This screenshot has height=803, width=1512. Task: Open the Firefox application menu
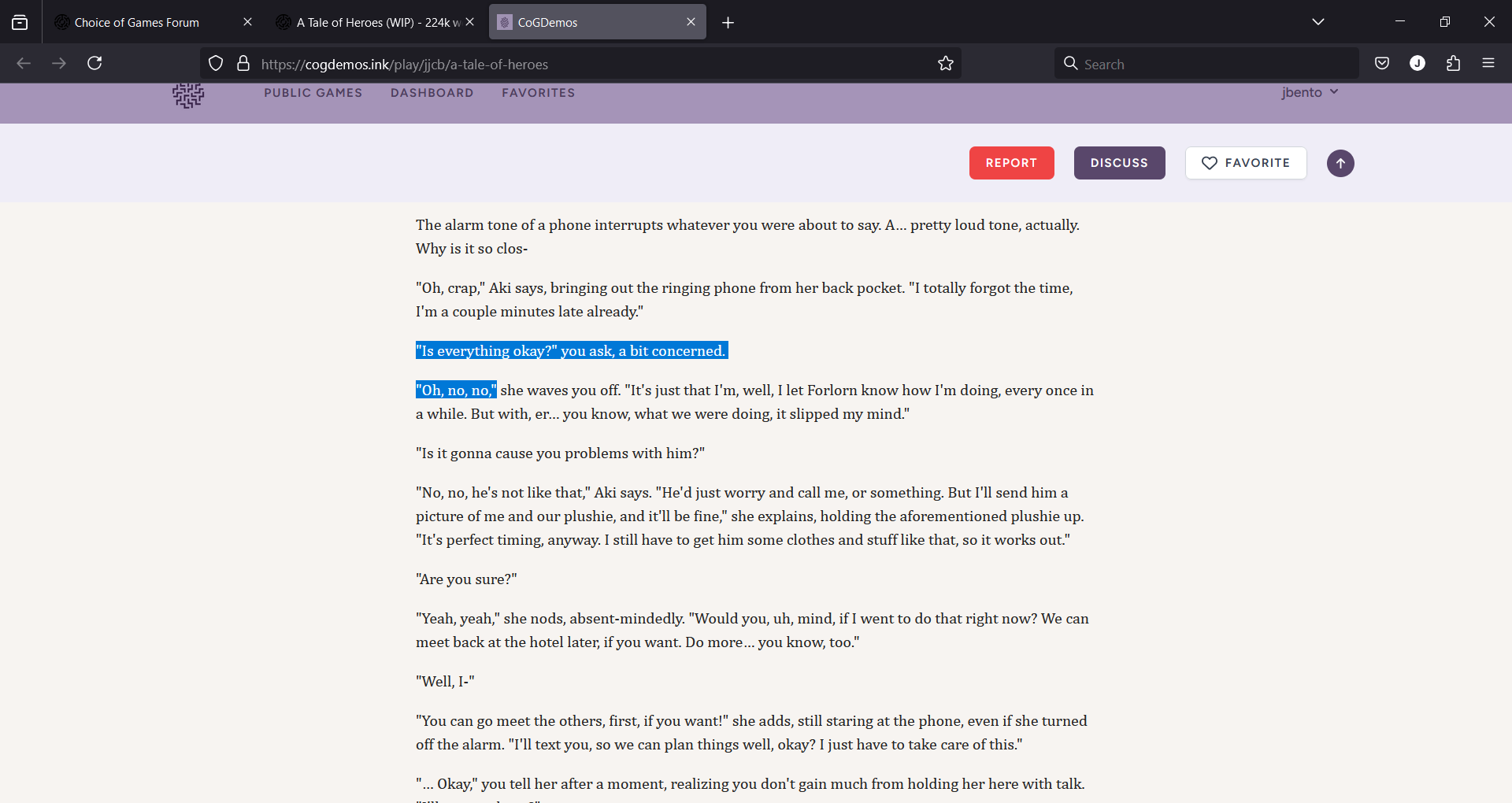point(1488,64)
